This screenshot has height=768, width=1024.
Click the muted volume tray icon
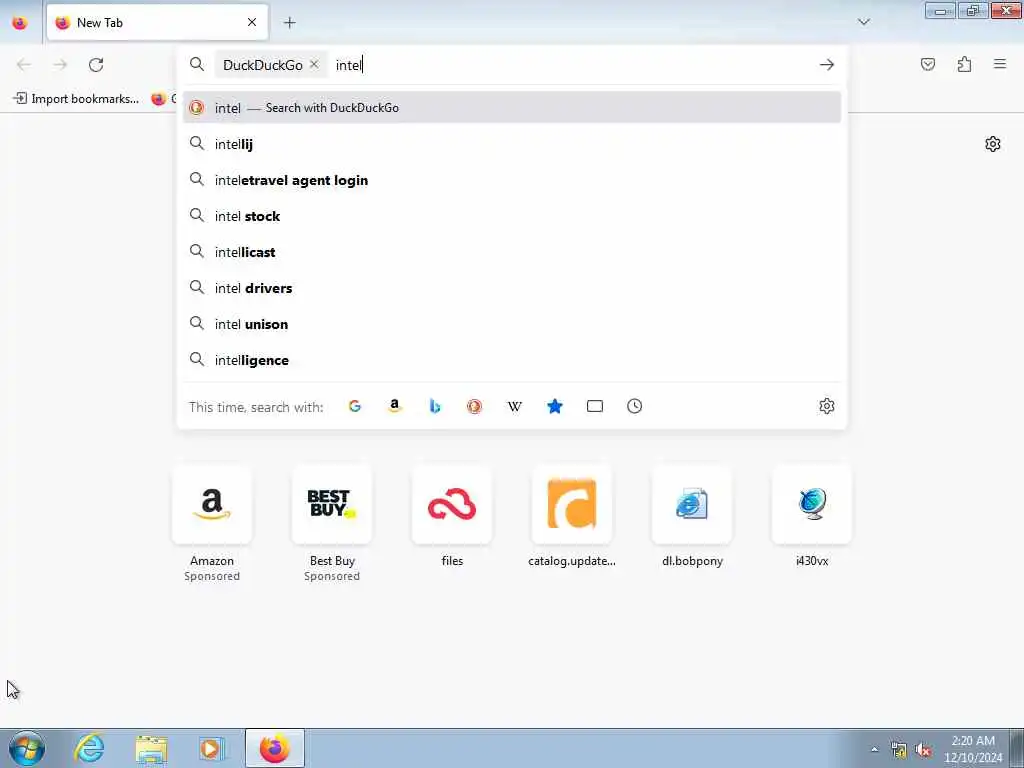(x=923, y=750)
